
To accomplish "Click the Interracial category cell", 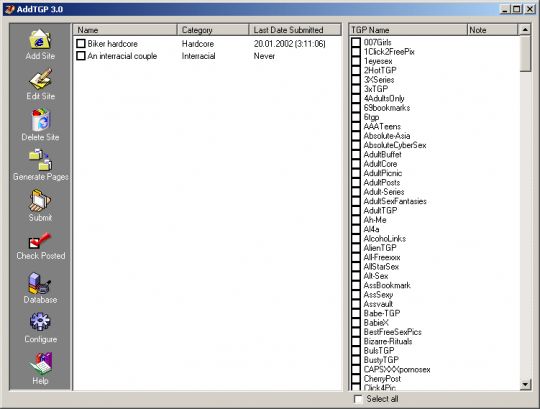I will 198,56.
